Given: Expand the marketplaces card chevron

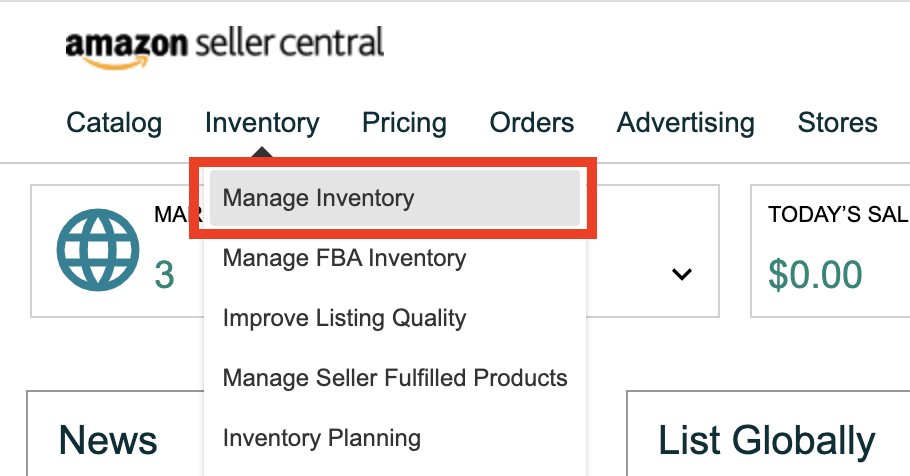Looking at the screenshot, I should pos(681,274).
